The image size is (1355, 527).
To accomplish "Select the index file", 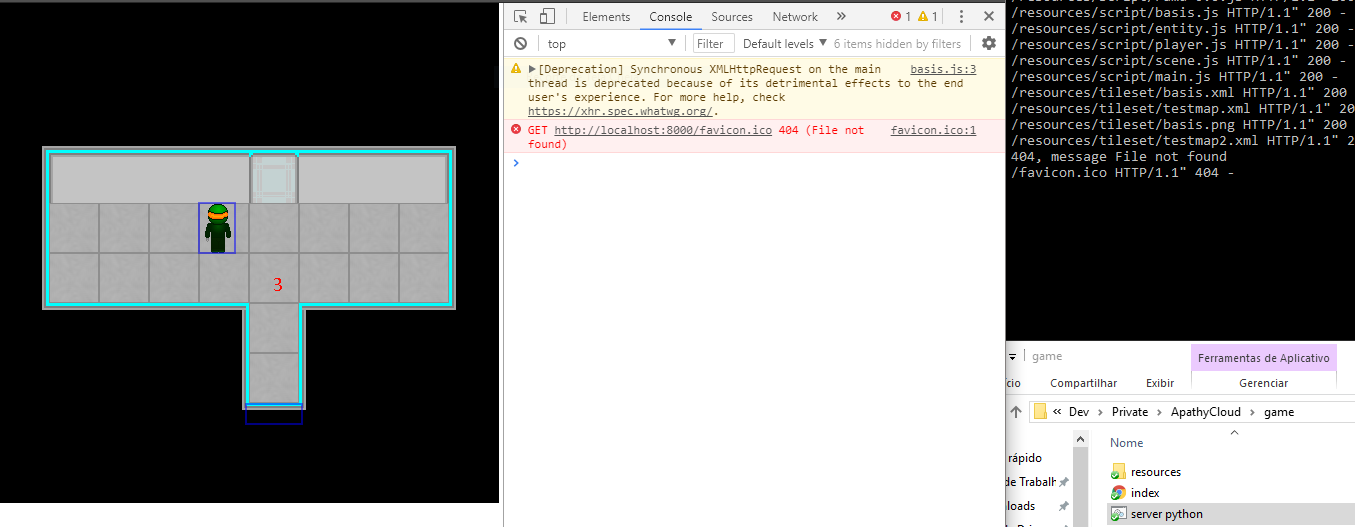I will (1145, 493).
